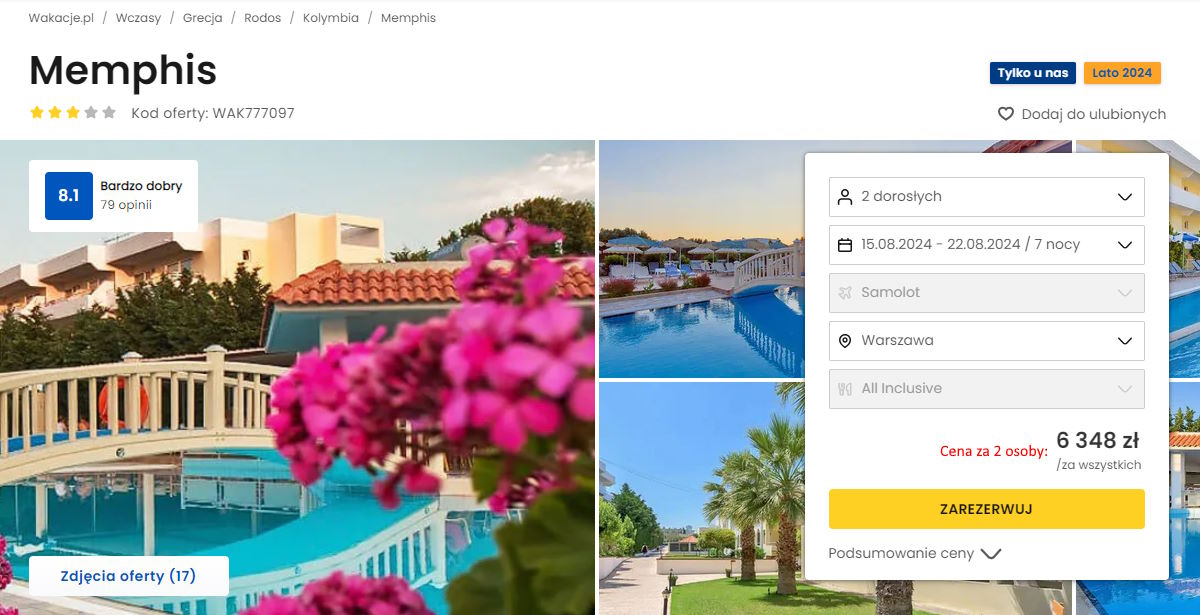Open the 79 opinii reviews link
The image size is (1200, 615).
pos(126,205)
